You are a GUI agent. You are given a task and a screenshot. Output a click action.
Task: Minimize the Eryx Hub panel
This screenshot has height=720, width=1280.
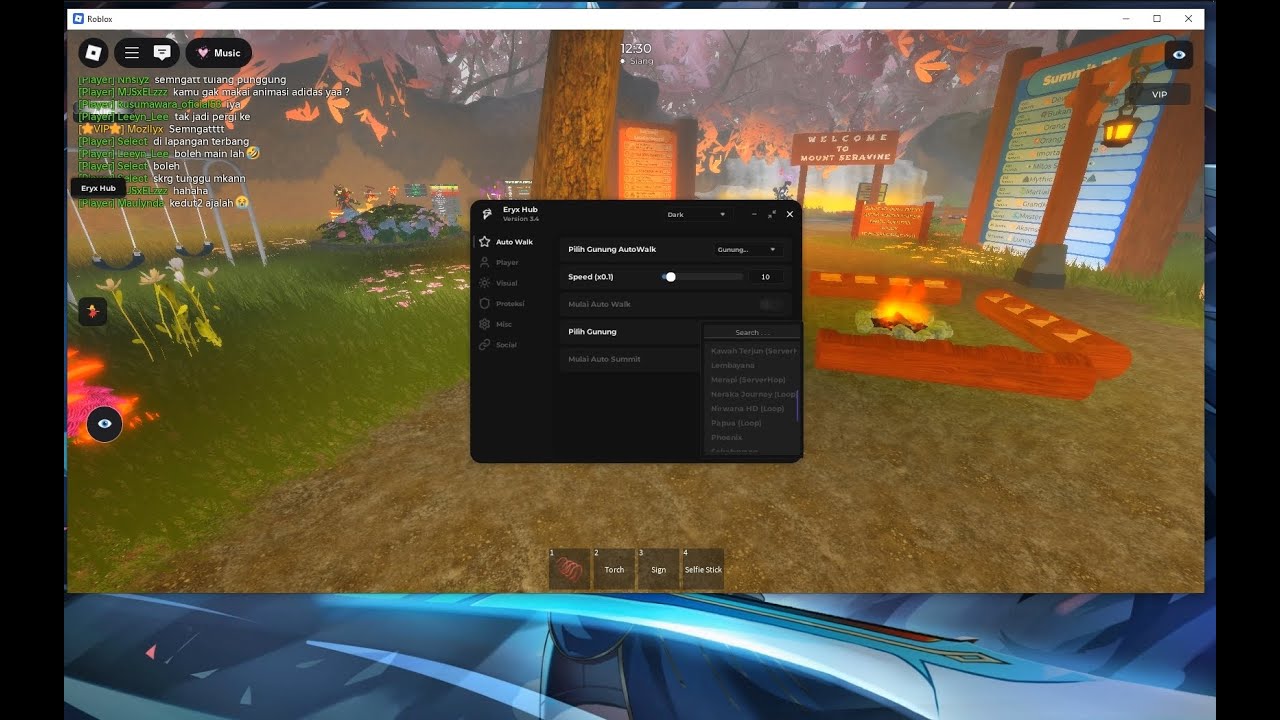point(754,214)
